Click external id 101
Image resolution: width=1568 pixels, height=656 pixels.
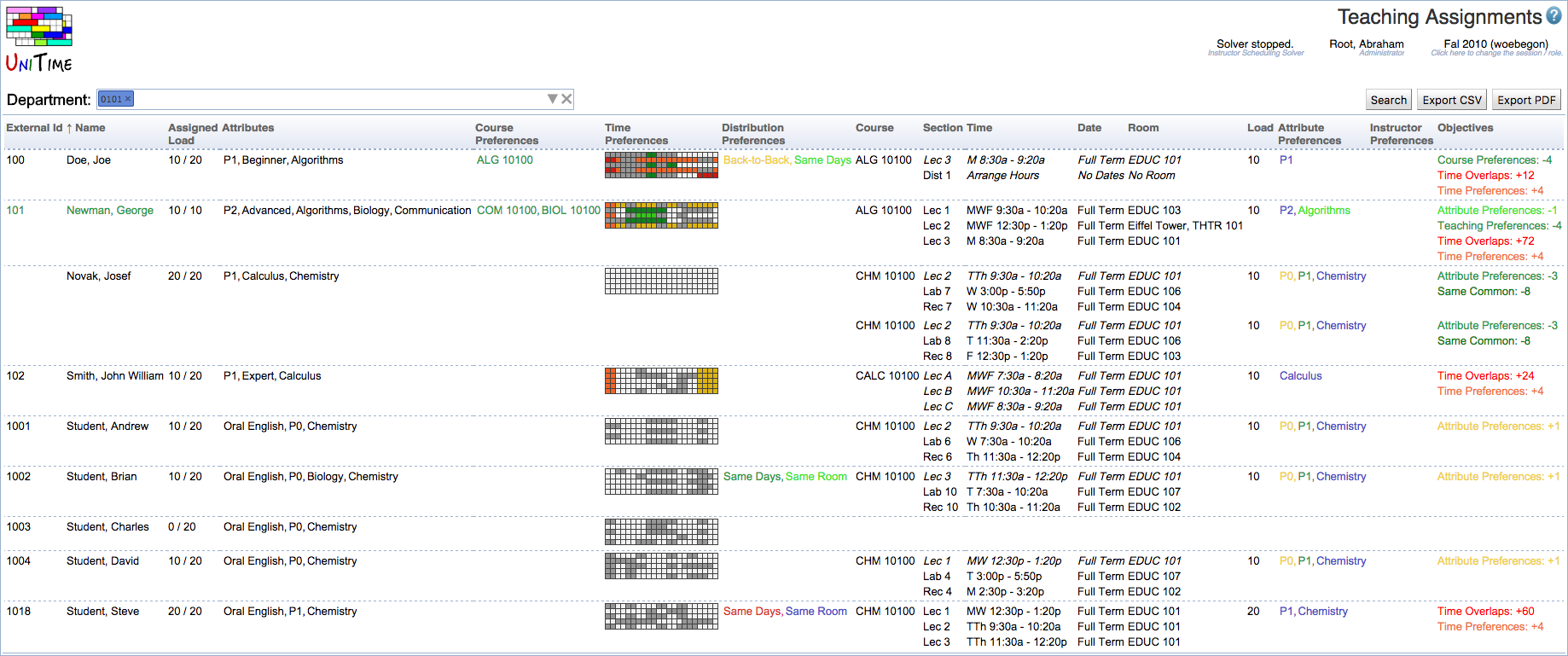pos(15,210)
